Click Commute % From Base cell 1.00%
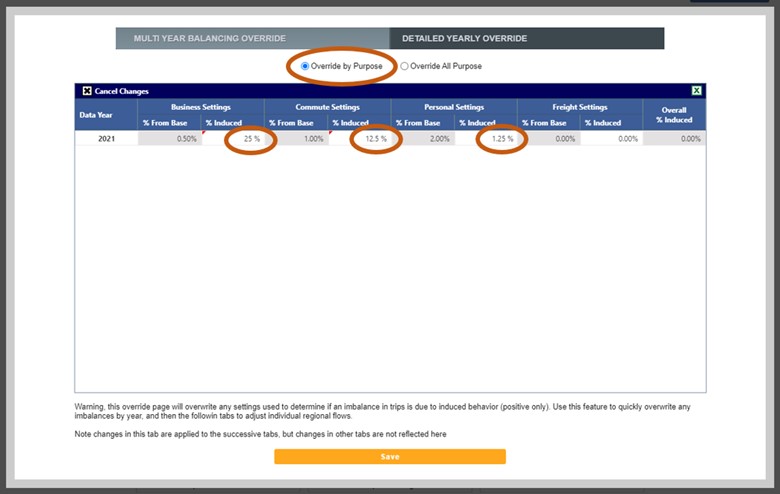 click(296, 139)
